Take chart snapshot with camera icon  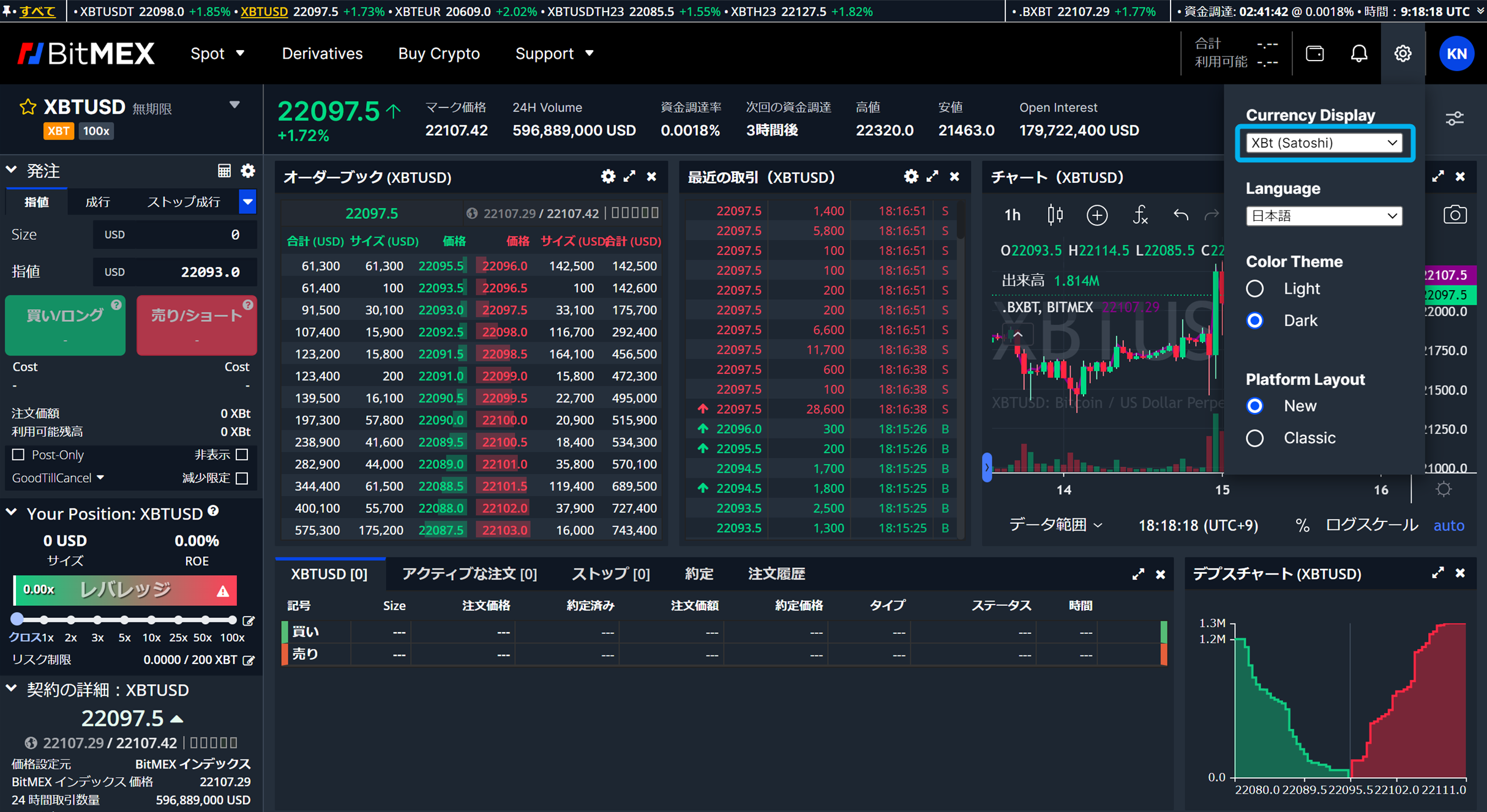1455,215
